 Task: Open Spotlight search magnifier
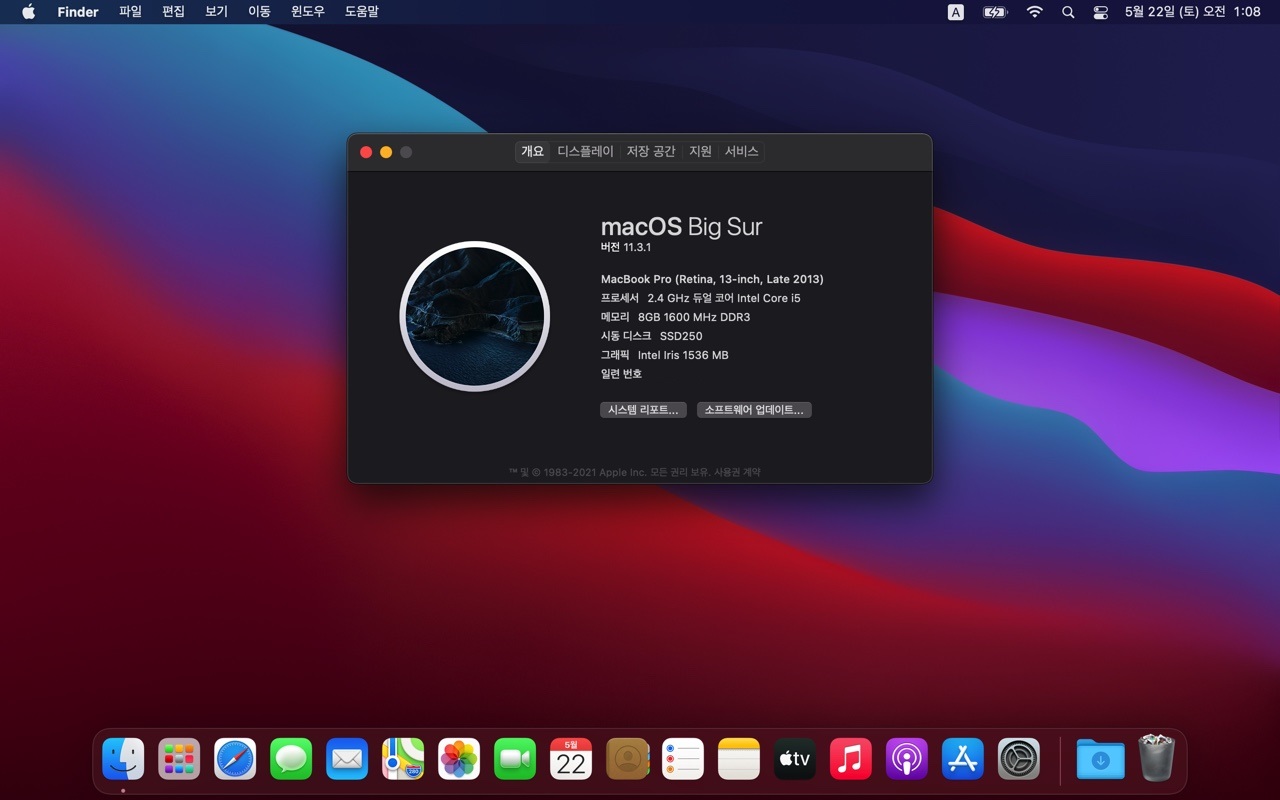(1068, 12)
